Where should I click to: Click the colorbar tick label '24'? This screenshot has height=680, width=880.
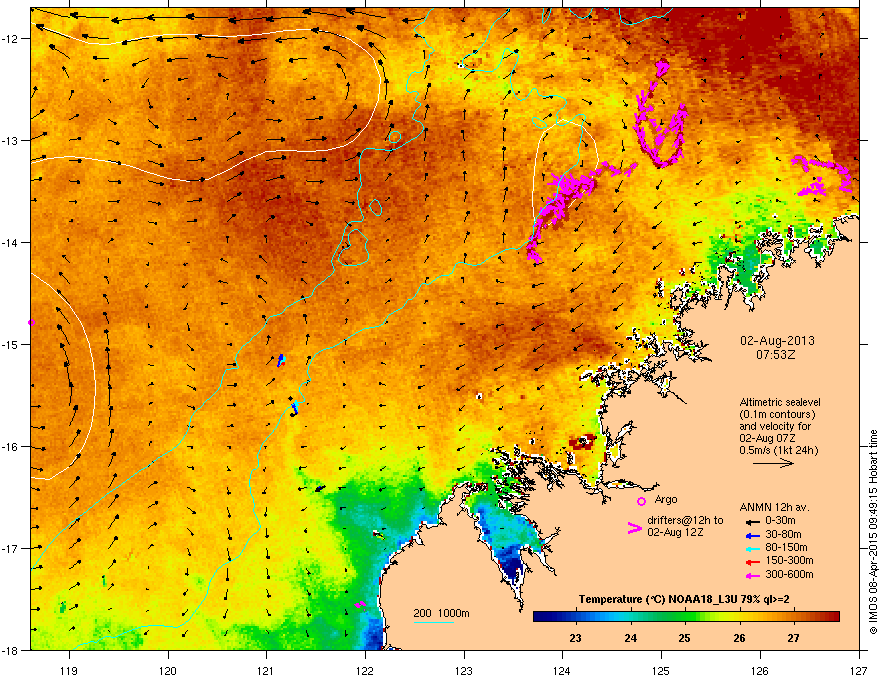tap(630, 638)
